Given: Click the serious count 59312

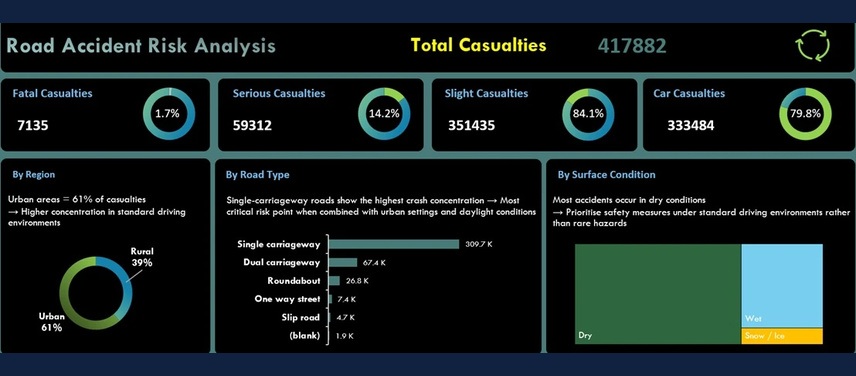Looking at the screenshot, I should tap(252, 126).
